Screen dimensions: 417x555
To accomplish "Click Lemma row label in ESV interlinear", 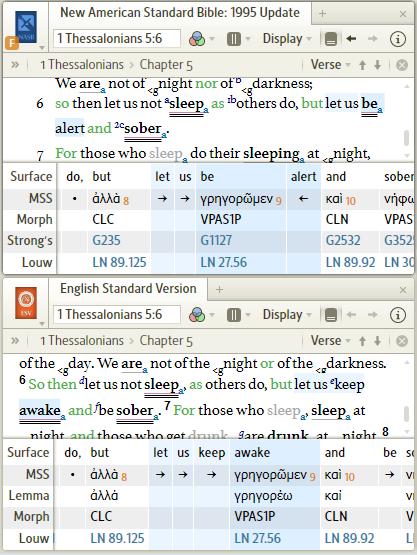I will point(29,496).
